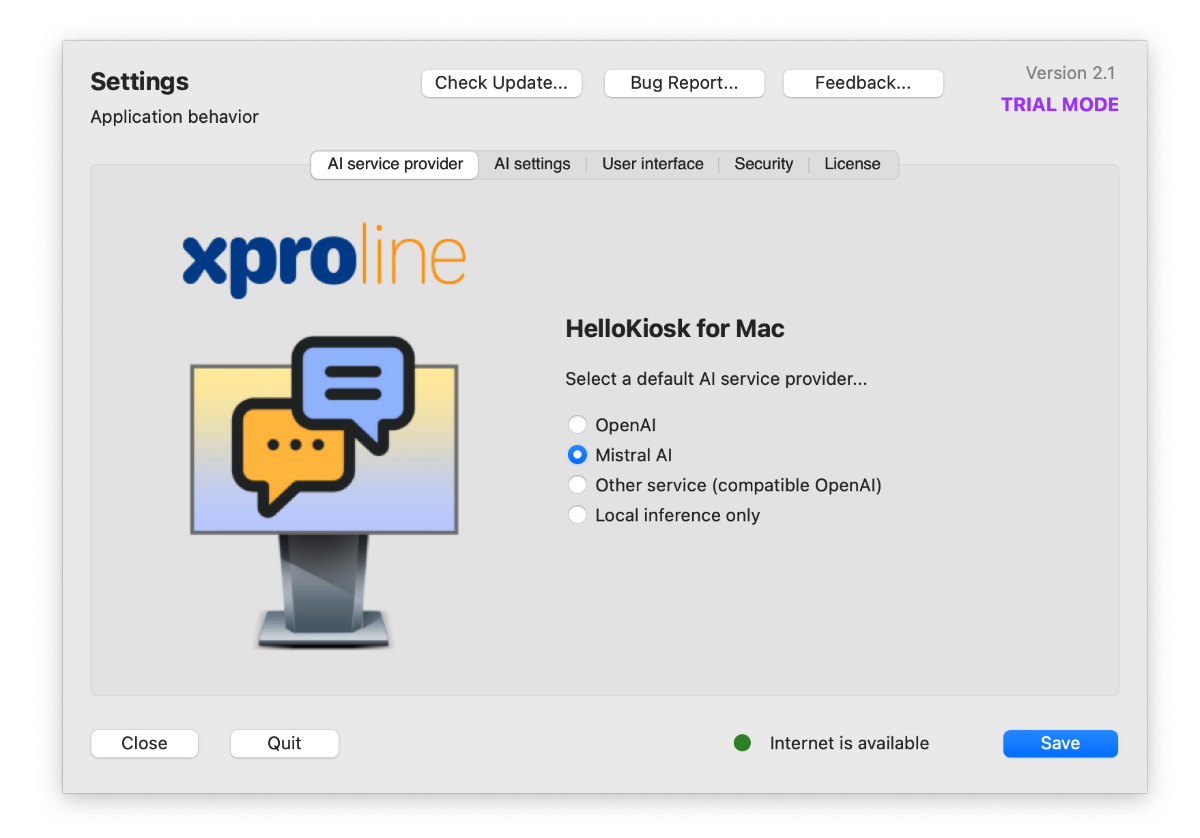Screen dimensions: 1200x838
Task: Click the Check Update button
Action: pos(501,83)
